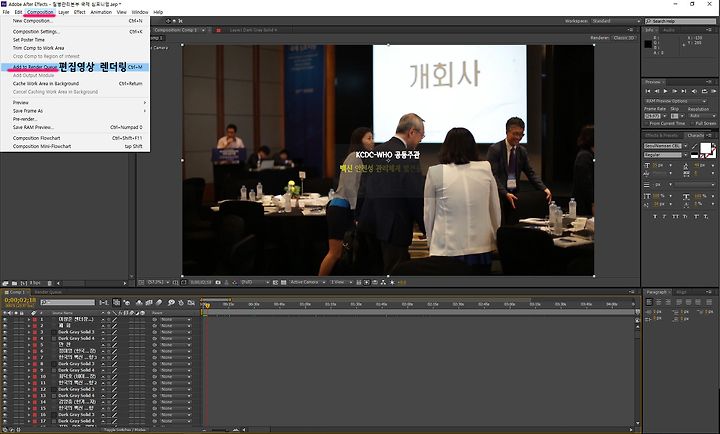Click Toggle Switches / Modes button
The height and width of the screenshot is (434, 720).
[124, 430]
